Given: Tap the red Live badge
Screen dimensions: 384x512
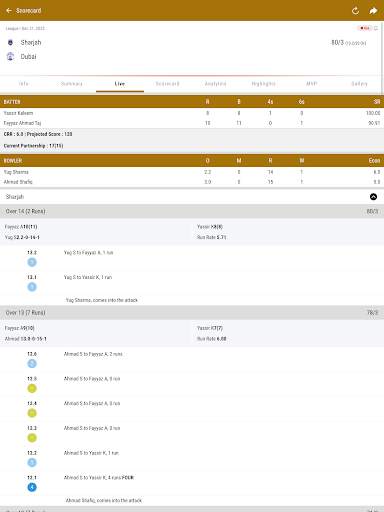Looking at the screenshot, I should pos(365,28).
